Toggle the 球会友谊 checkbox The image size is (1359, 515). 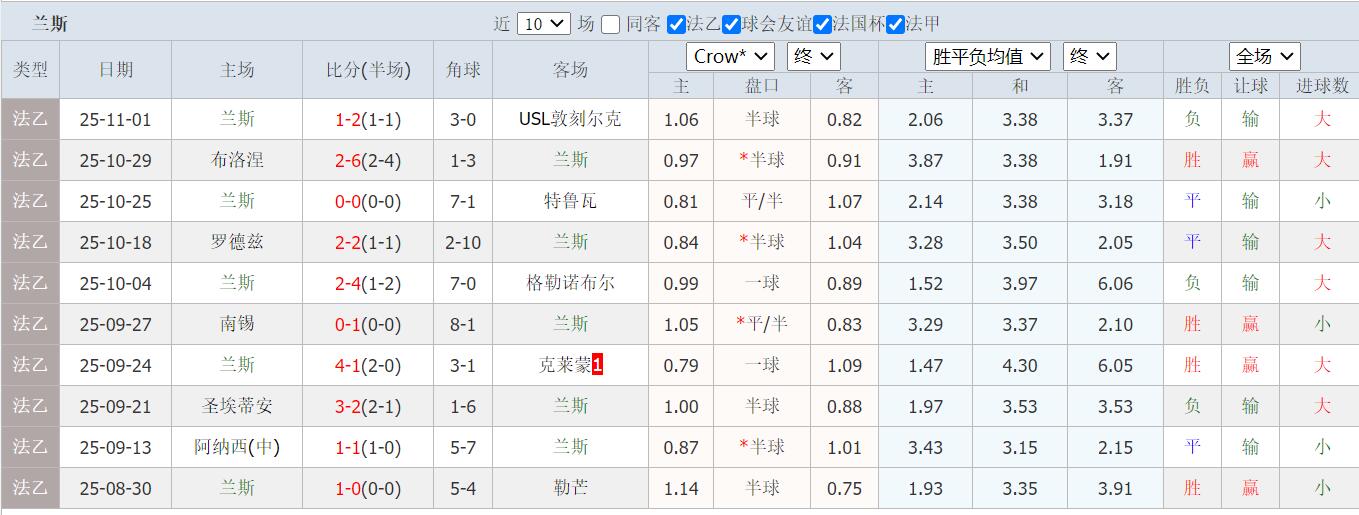732,24
